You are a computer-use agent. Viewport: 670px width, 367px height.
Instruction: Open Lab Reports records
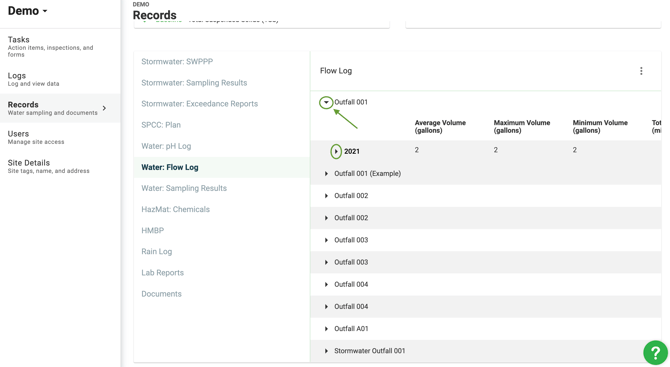point(162,273)
